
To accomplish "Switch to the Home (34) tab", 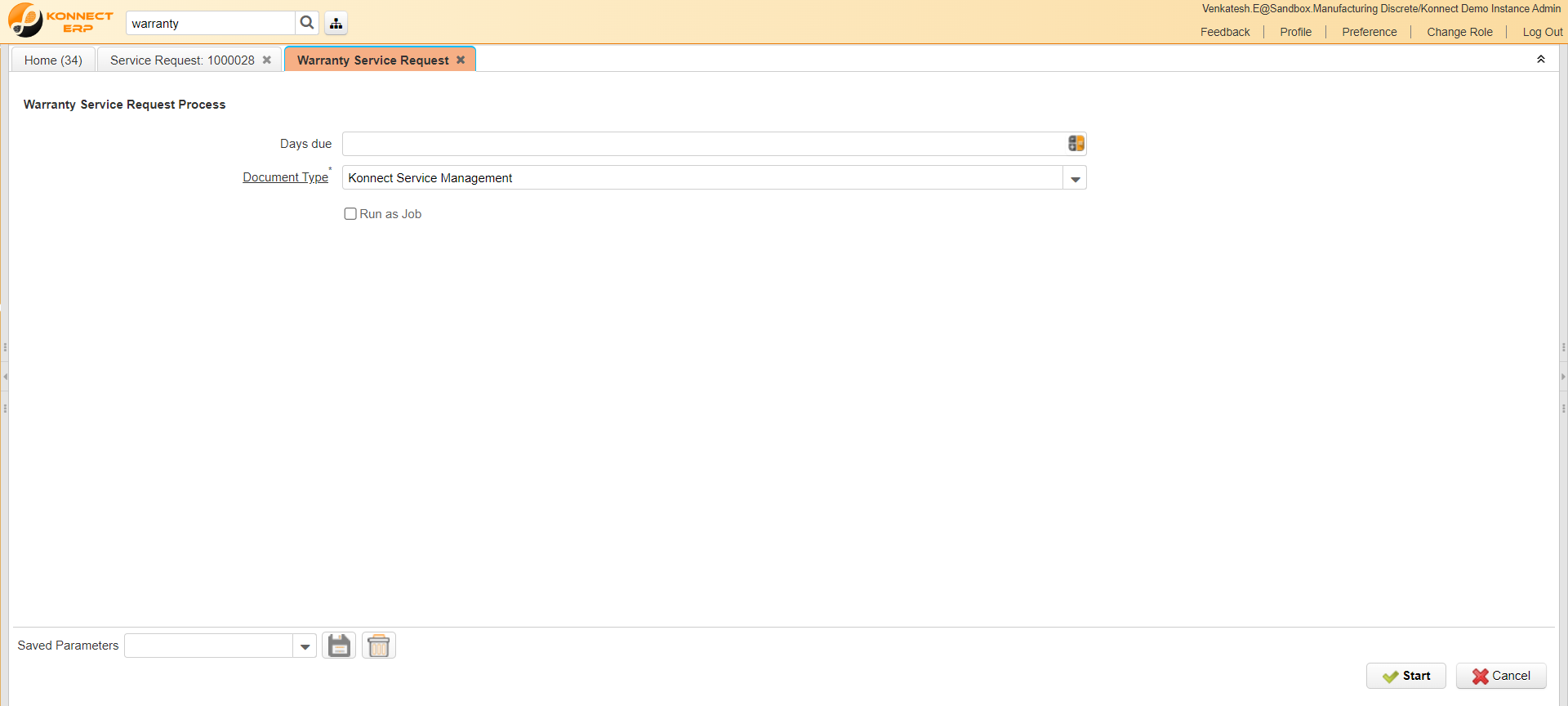I will pos(53,60).
